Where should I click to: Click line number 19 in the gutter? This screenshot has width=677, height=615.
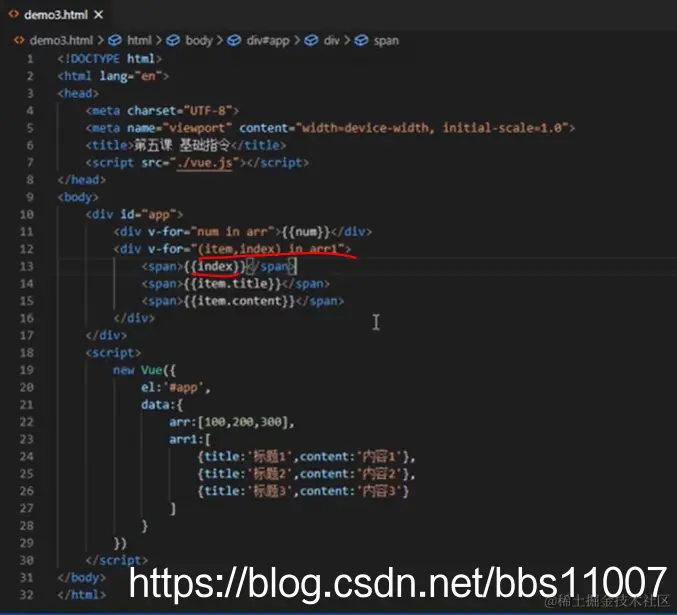click(27, 370)
